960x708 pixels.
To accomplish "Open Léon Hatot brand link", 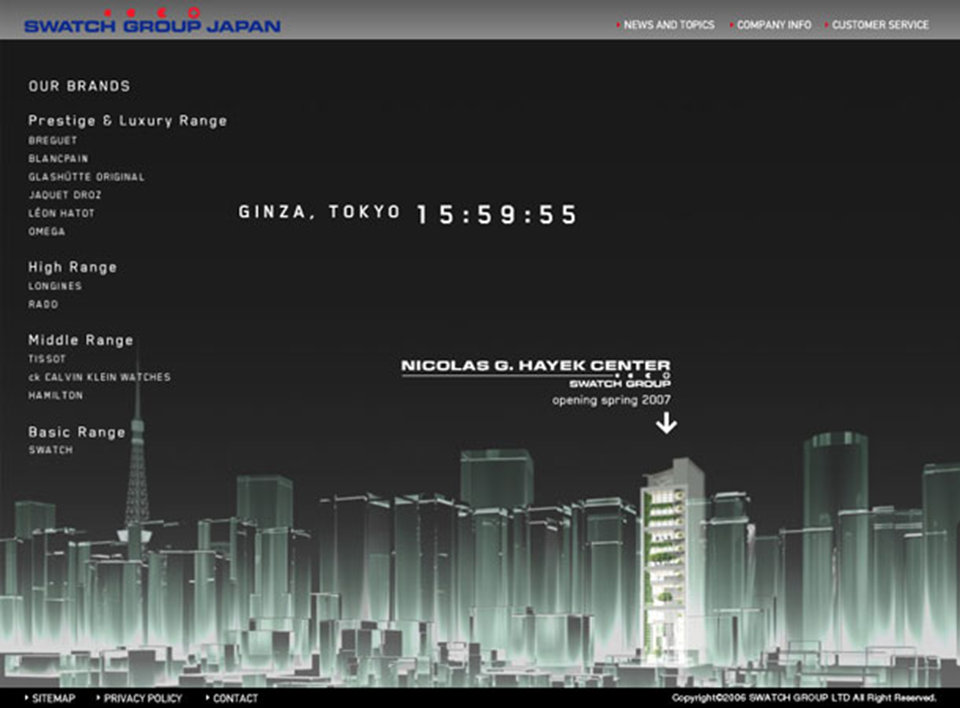I will [x=61, y=213].
